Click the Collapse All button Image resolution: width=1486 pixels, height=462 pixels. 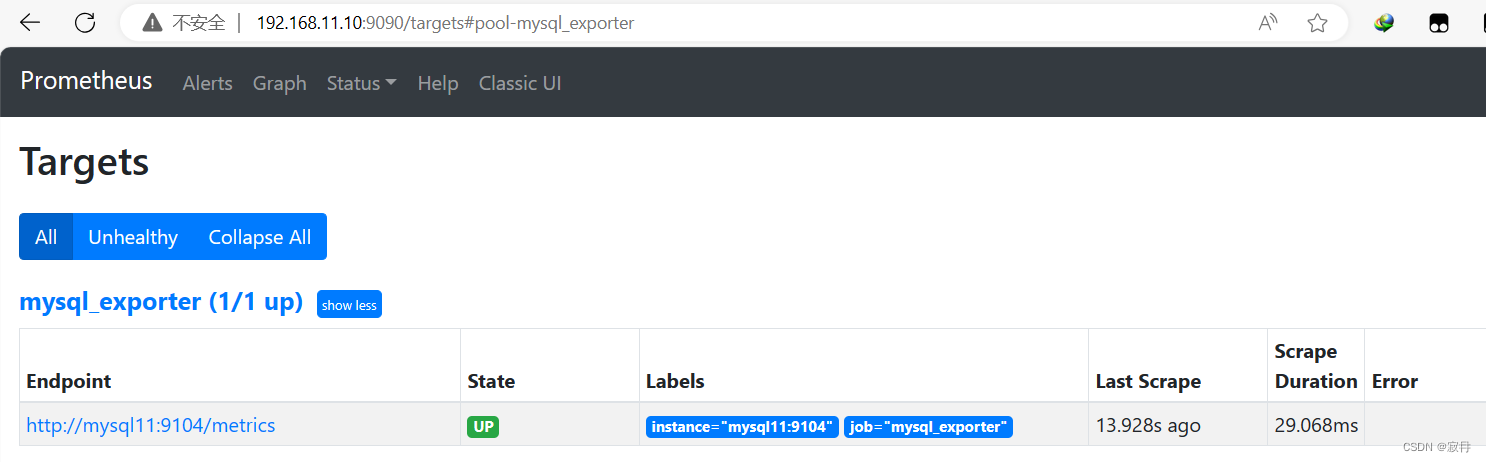click(260, 237)
